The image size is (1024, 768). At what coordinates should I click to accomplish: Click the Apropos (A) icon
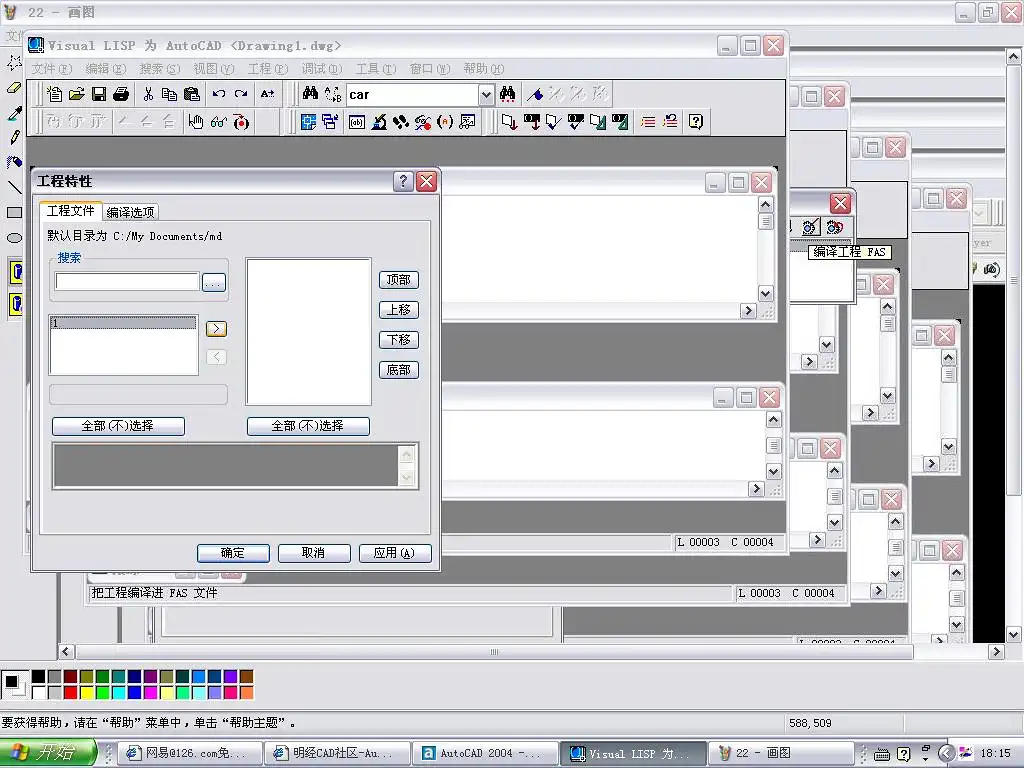click(445, 121)
